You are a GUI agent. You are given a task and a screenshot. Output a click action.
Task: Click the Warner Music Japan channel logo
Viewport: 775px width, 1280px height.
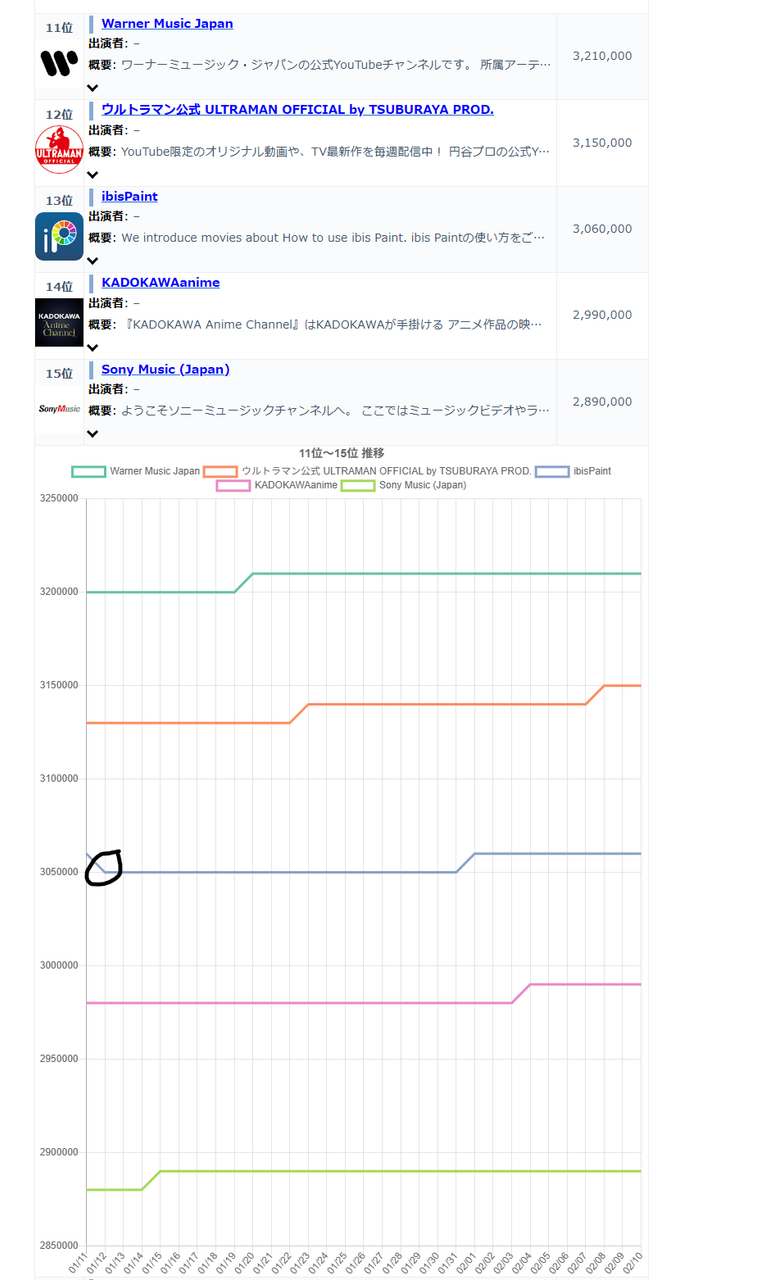59,64
